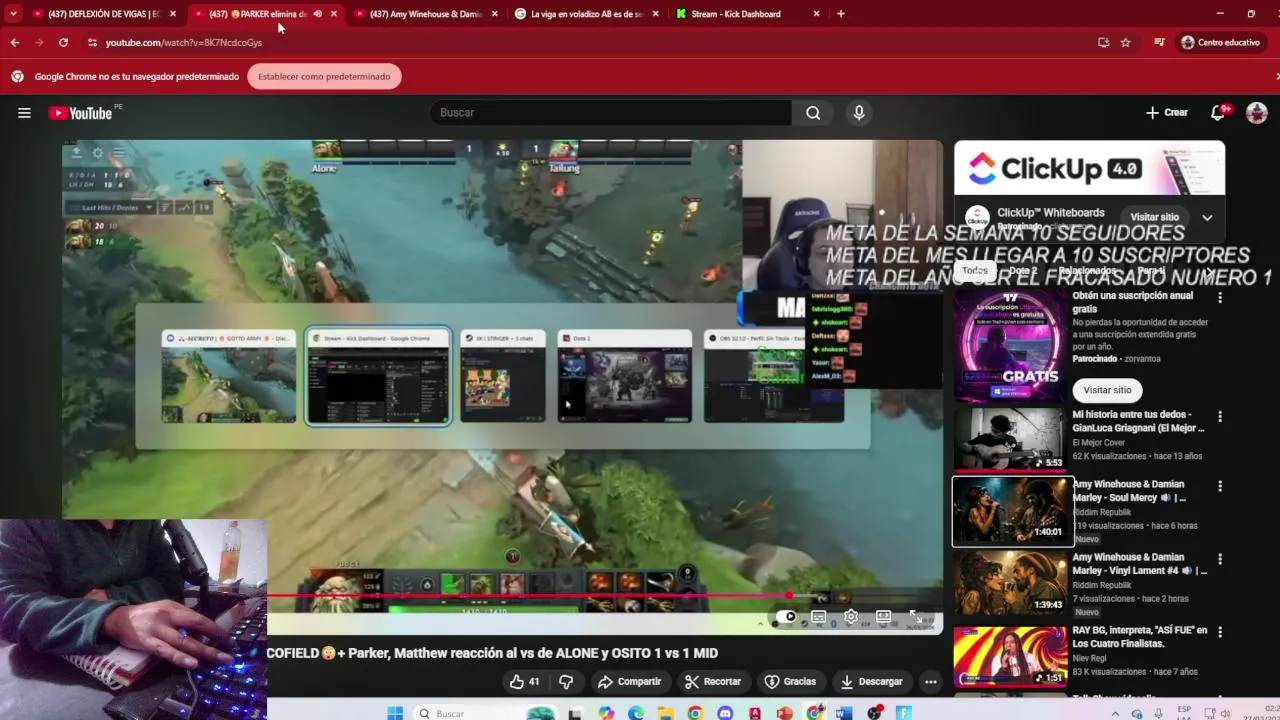Start voice search with the microphone

click(x=858, y=113)
